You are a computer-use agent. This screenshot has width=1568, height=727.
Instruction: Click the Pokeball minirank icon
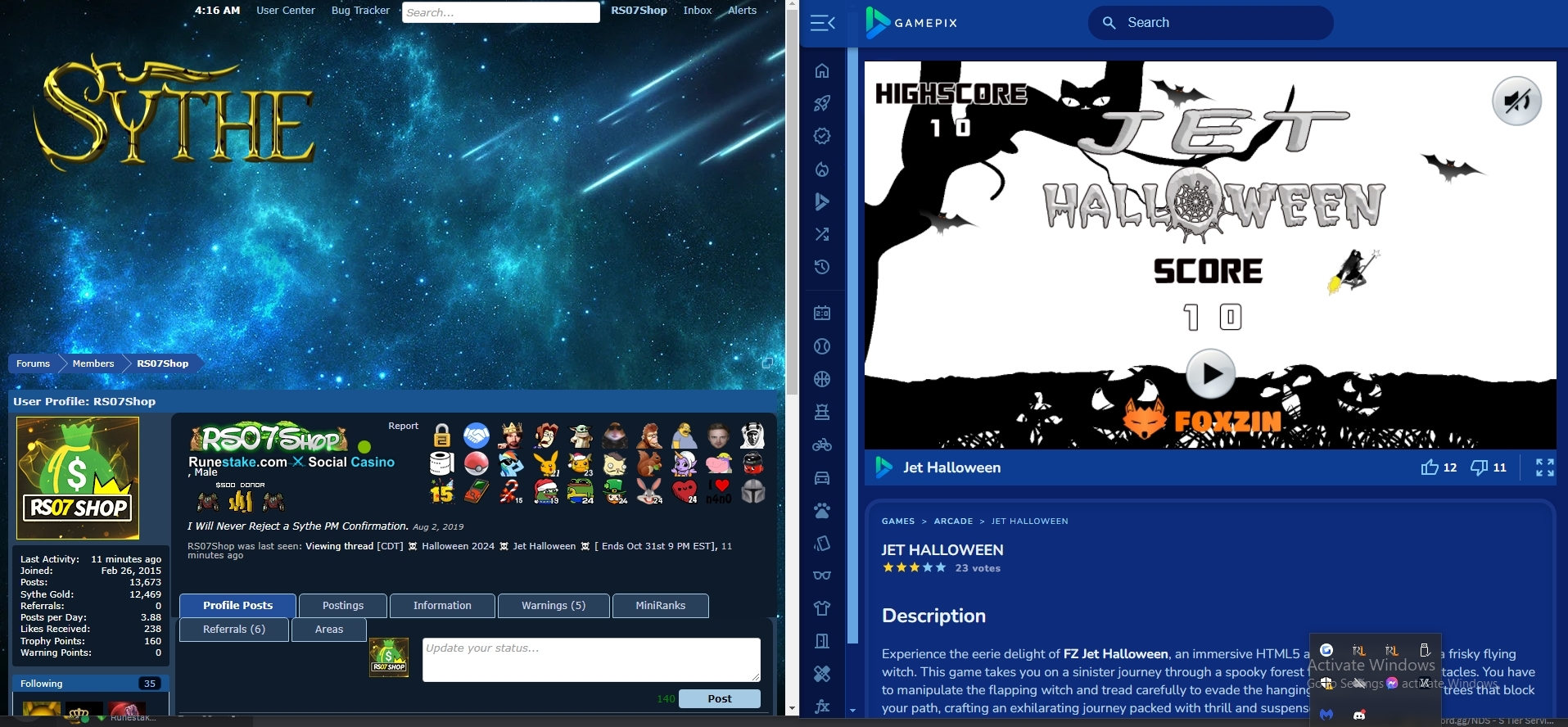[x=477, y=464]
